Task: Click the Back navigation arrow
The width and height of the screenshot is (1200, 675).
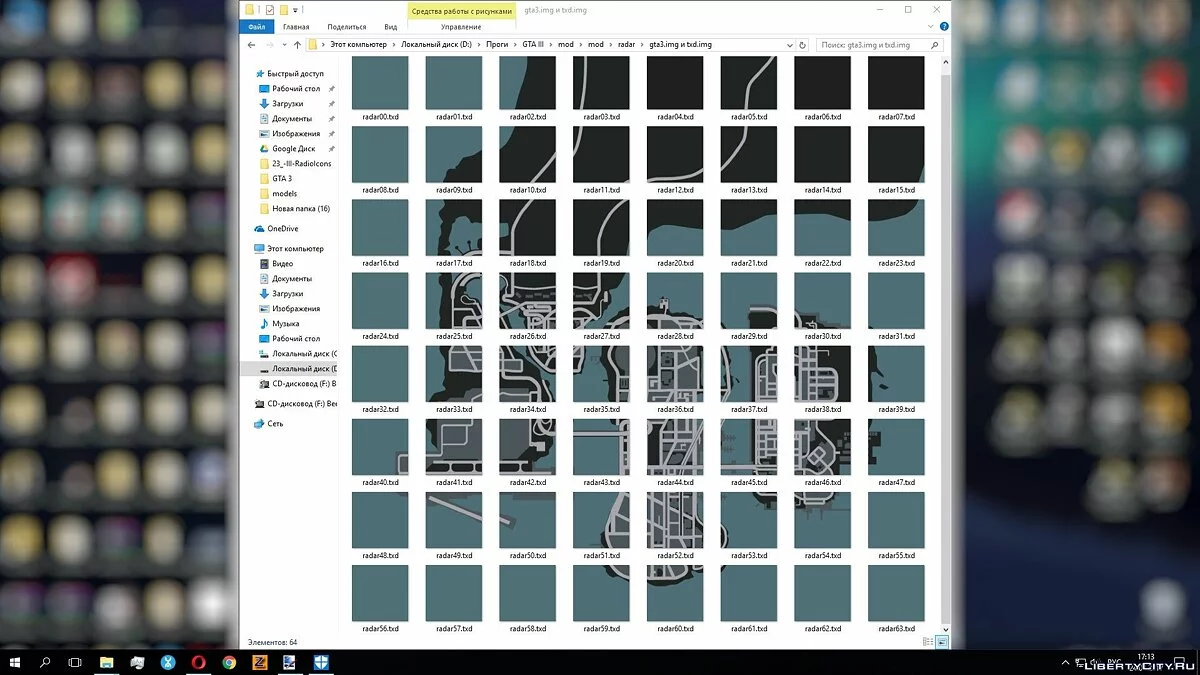Action: [252, 45]
